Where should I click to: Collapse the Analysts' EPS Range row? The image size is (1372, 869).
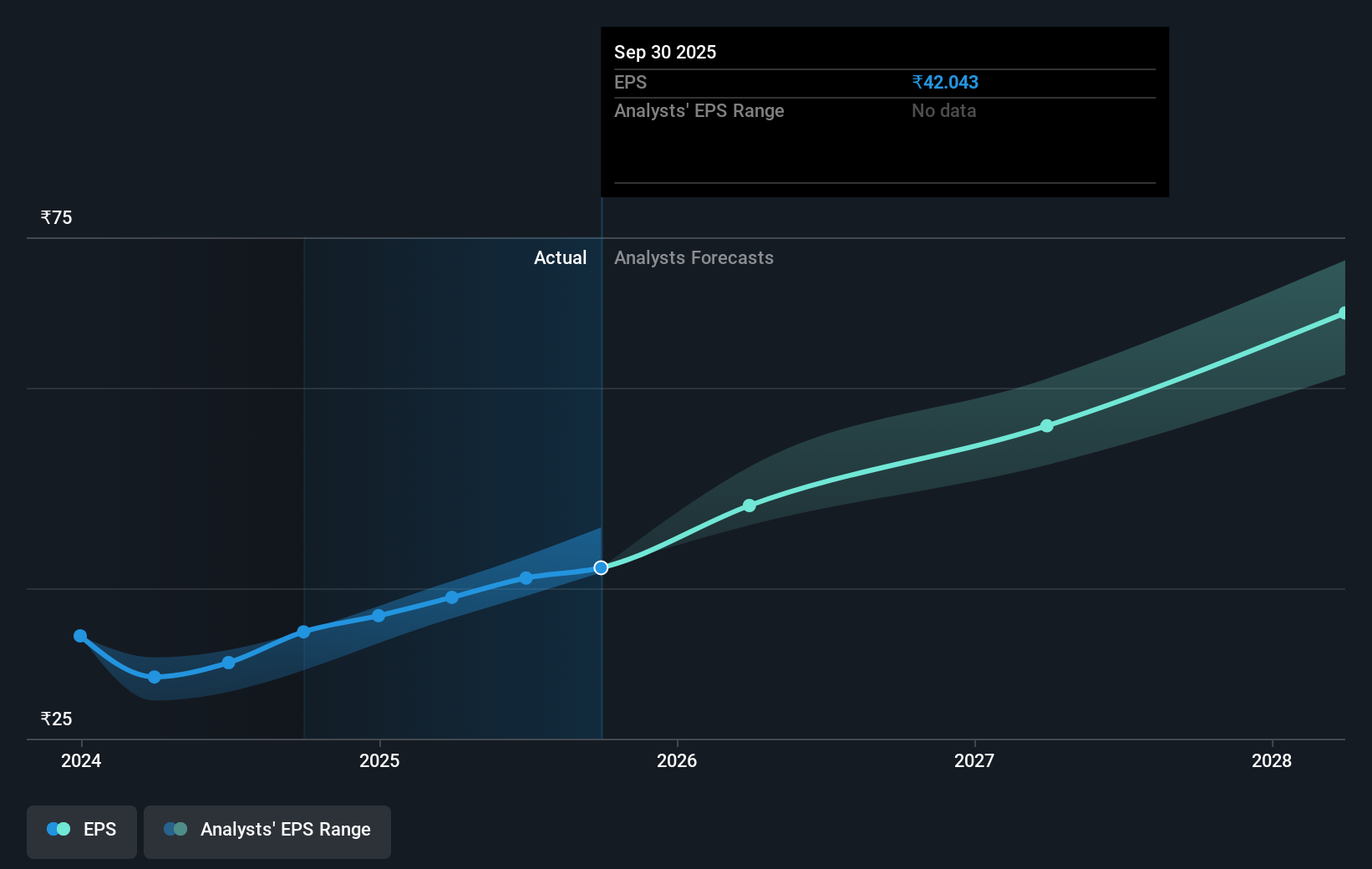pos(699,110)
